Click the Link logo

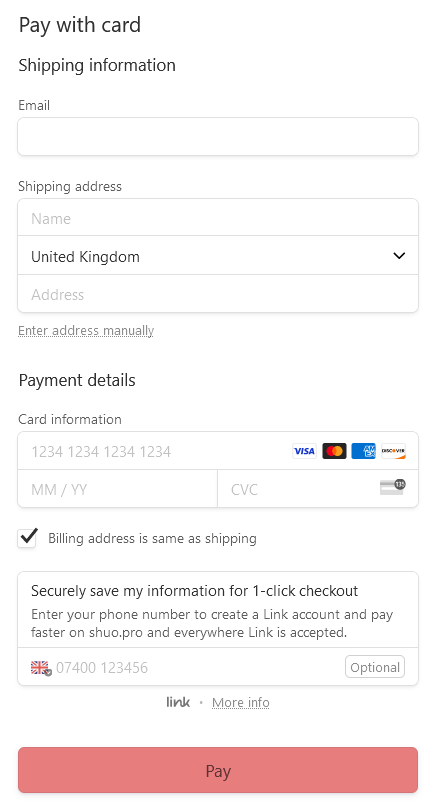click(x=178, y=702)
